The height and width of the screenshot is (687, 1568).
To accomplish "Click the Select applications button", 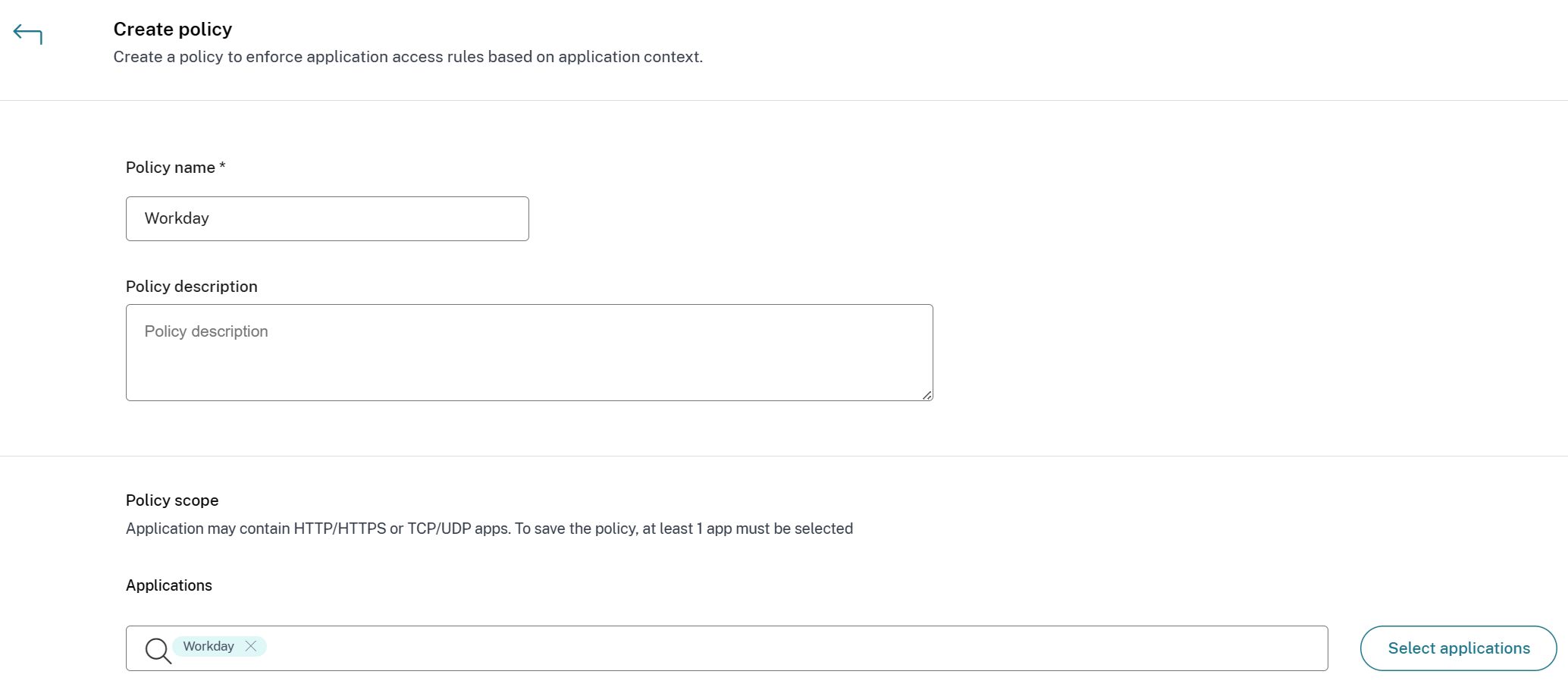I will (x=1458, y=648).
